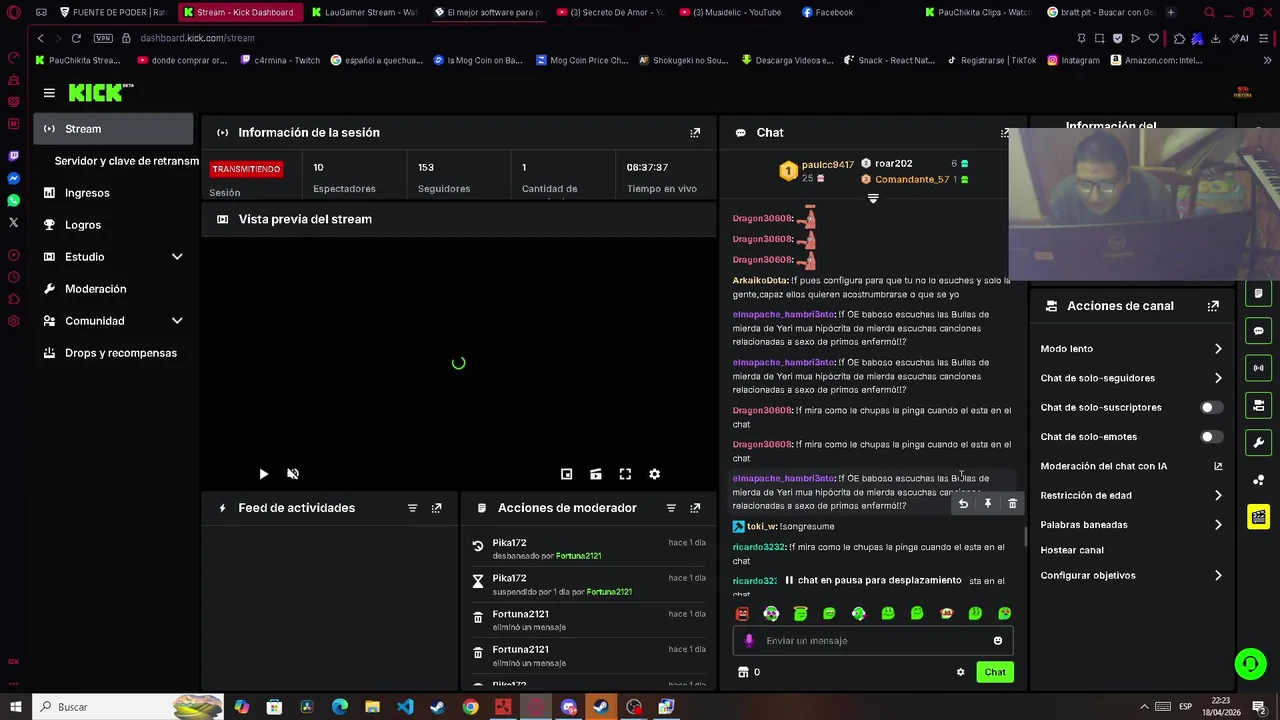Screen dimensions: 1280x720
Task: Reply to the hovered elmapache_hambri3nto message
Action: (963, 504)
